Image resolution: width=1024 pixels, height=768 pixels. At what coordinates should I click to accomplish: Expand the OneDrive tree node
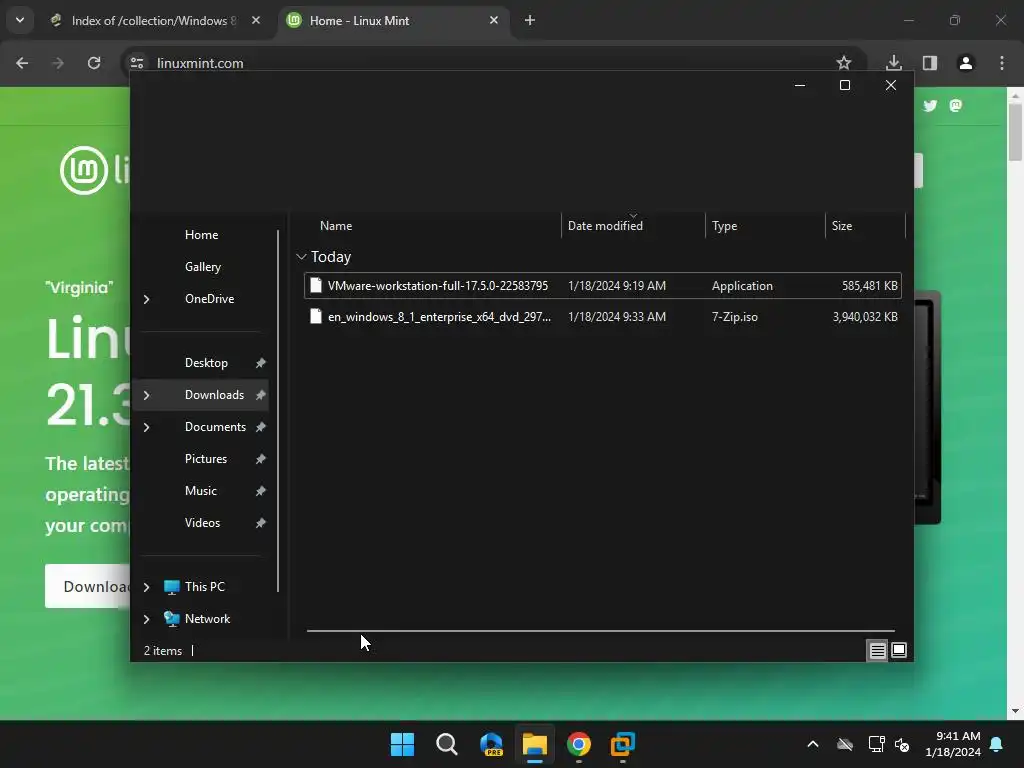point(146,299)
